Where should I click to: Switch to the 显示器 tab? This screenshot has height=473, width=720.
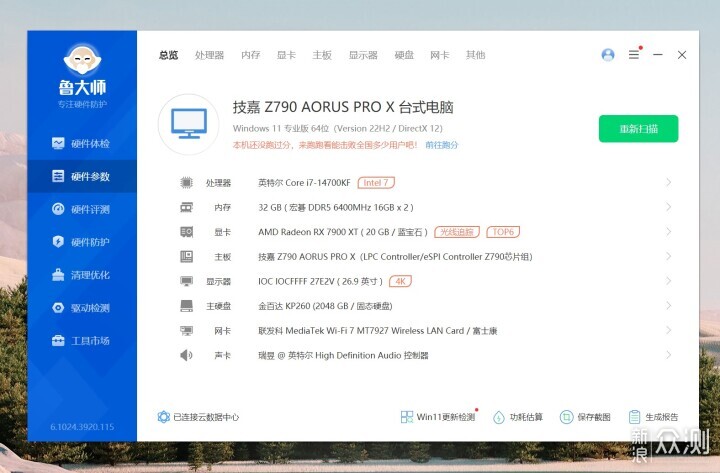363,55
